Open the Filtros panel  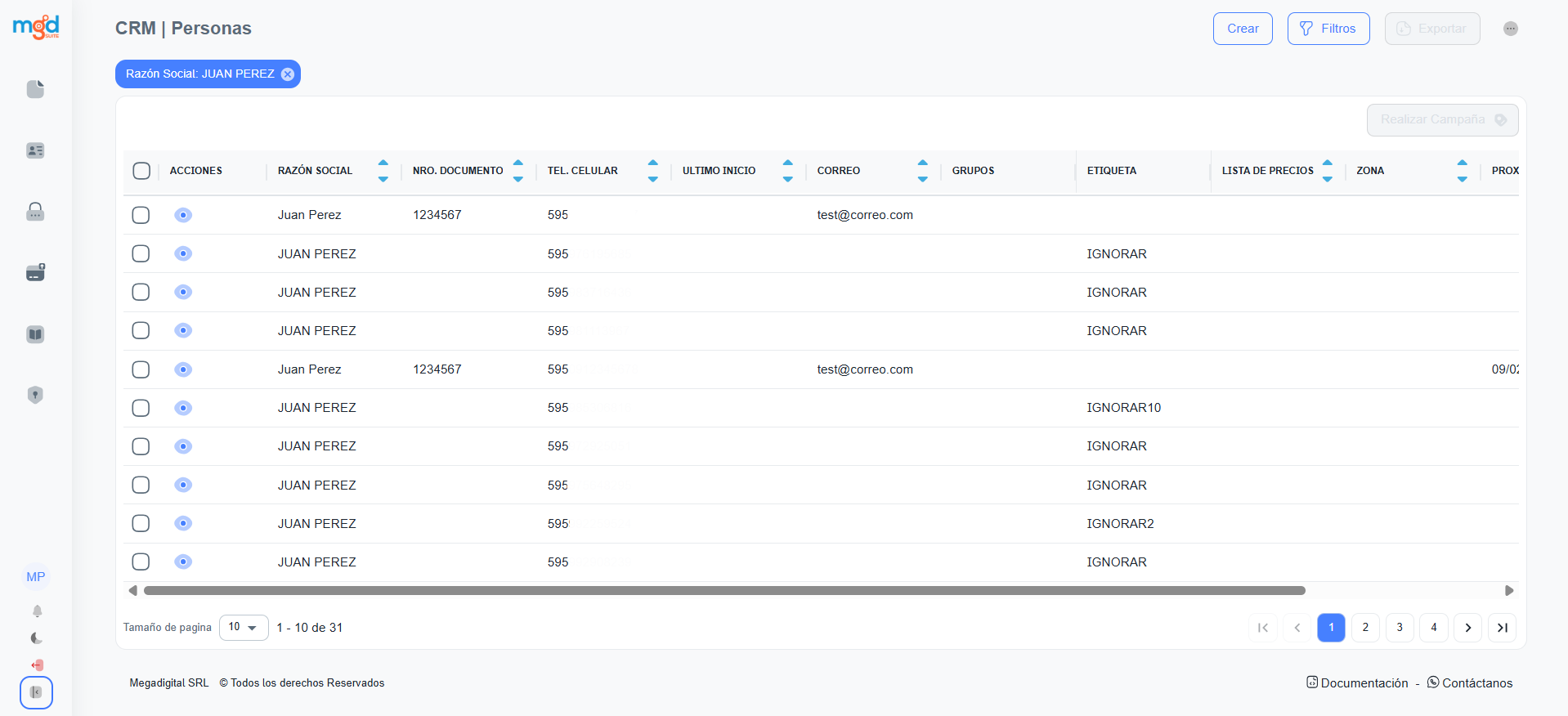point(1328,29)
